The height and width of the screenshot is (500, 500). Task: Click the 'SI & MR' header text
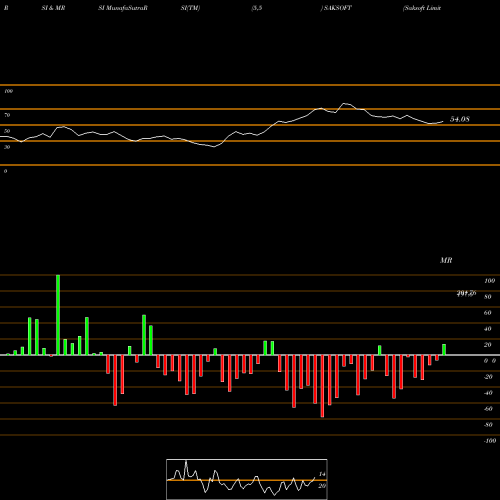(53, 8)
